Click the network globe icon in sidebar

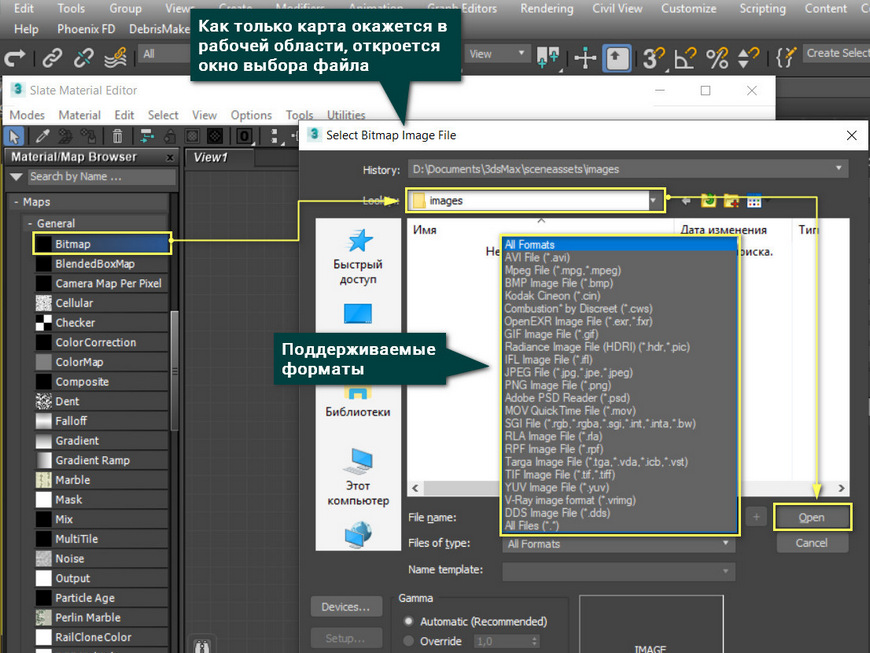[x=358, y=534]
